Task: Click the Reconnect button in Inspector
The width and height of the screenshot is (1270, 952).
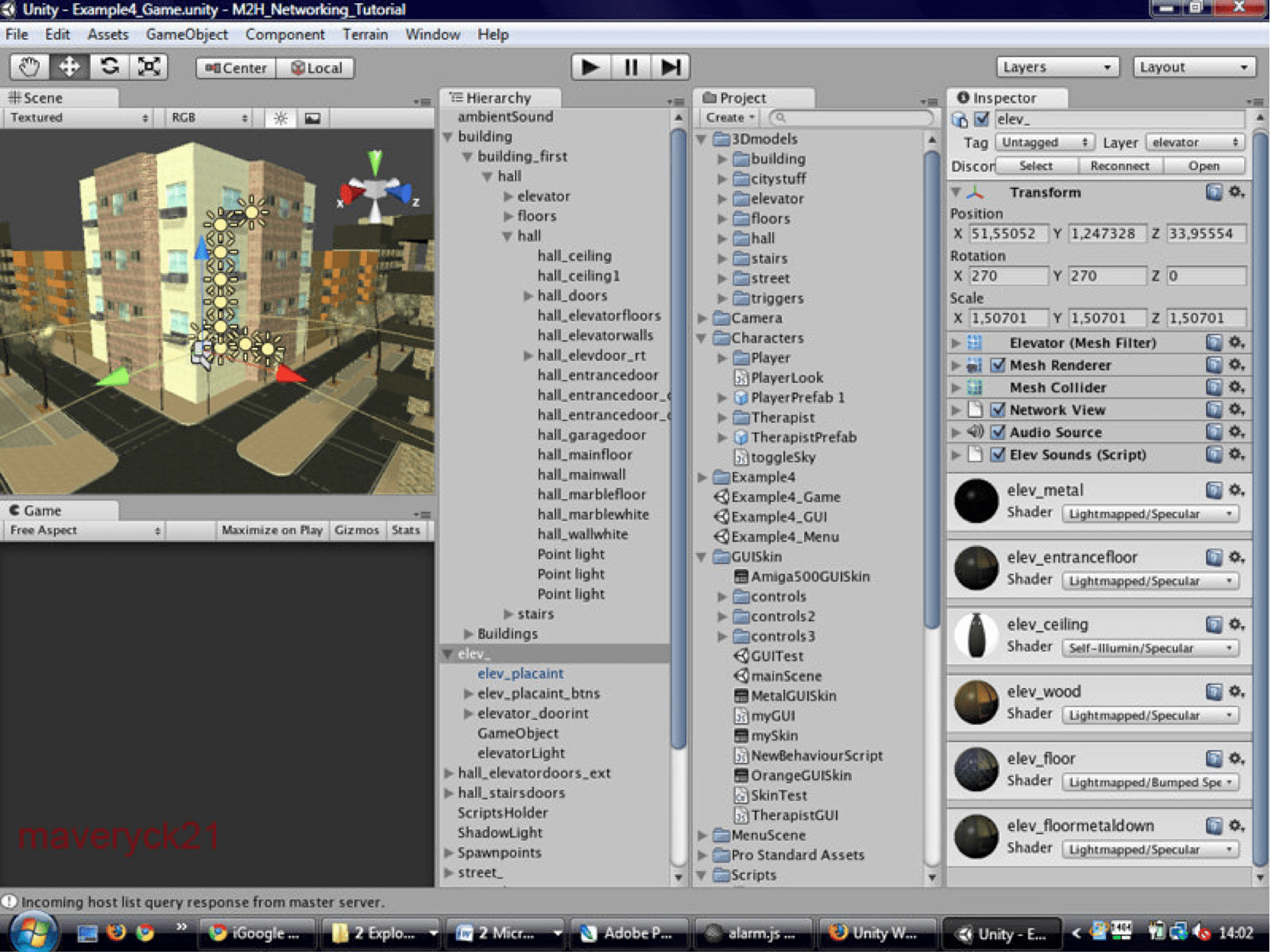Action: coord(1119,166)
